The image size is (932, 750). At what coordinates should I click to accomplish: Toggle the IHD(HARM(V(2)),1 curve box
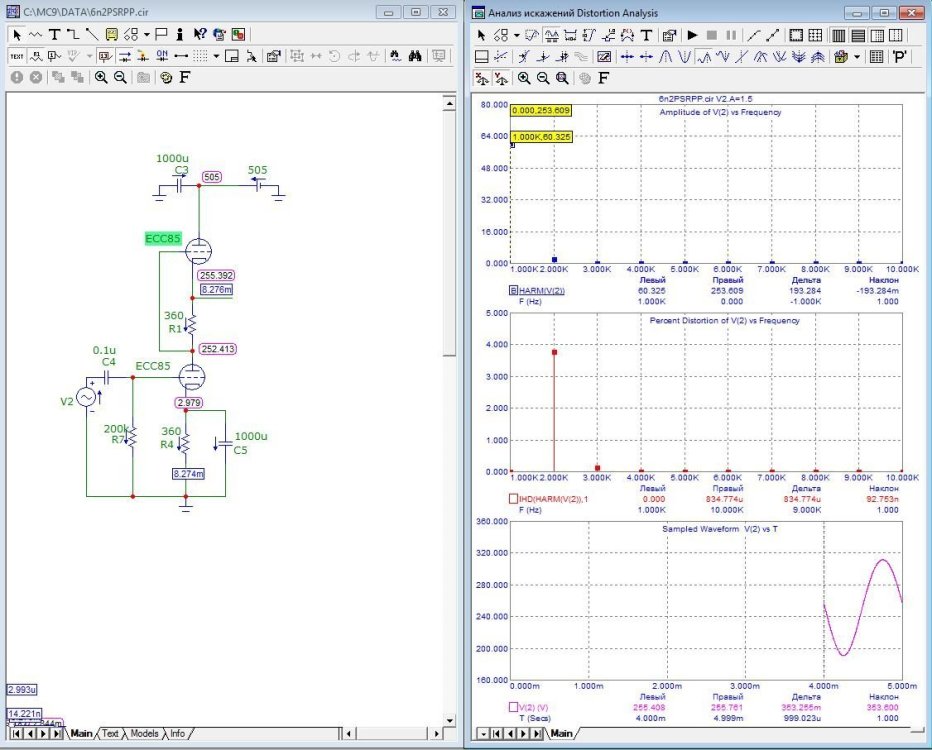(514, 498)
